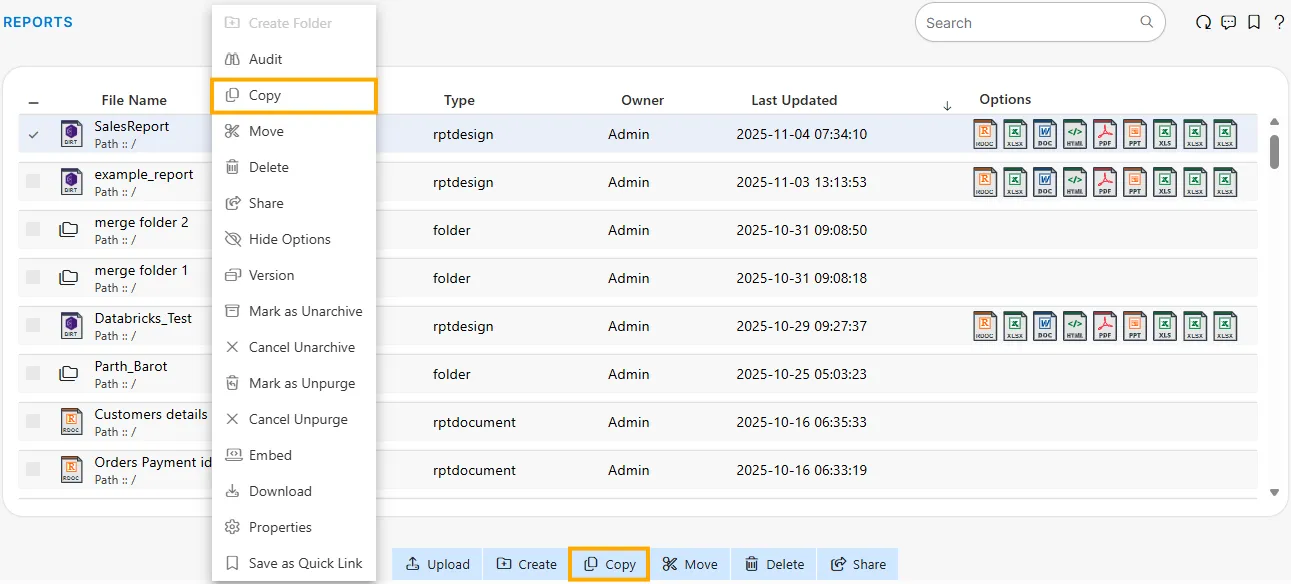The width and height of the screenshot is (1291, 584).
Task: Tick the Customers details row checkbox
Action: 33,422
